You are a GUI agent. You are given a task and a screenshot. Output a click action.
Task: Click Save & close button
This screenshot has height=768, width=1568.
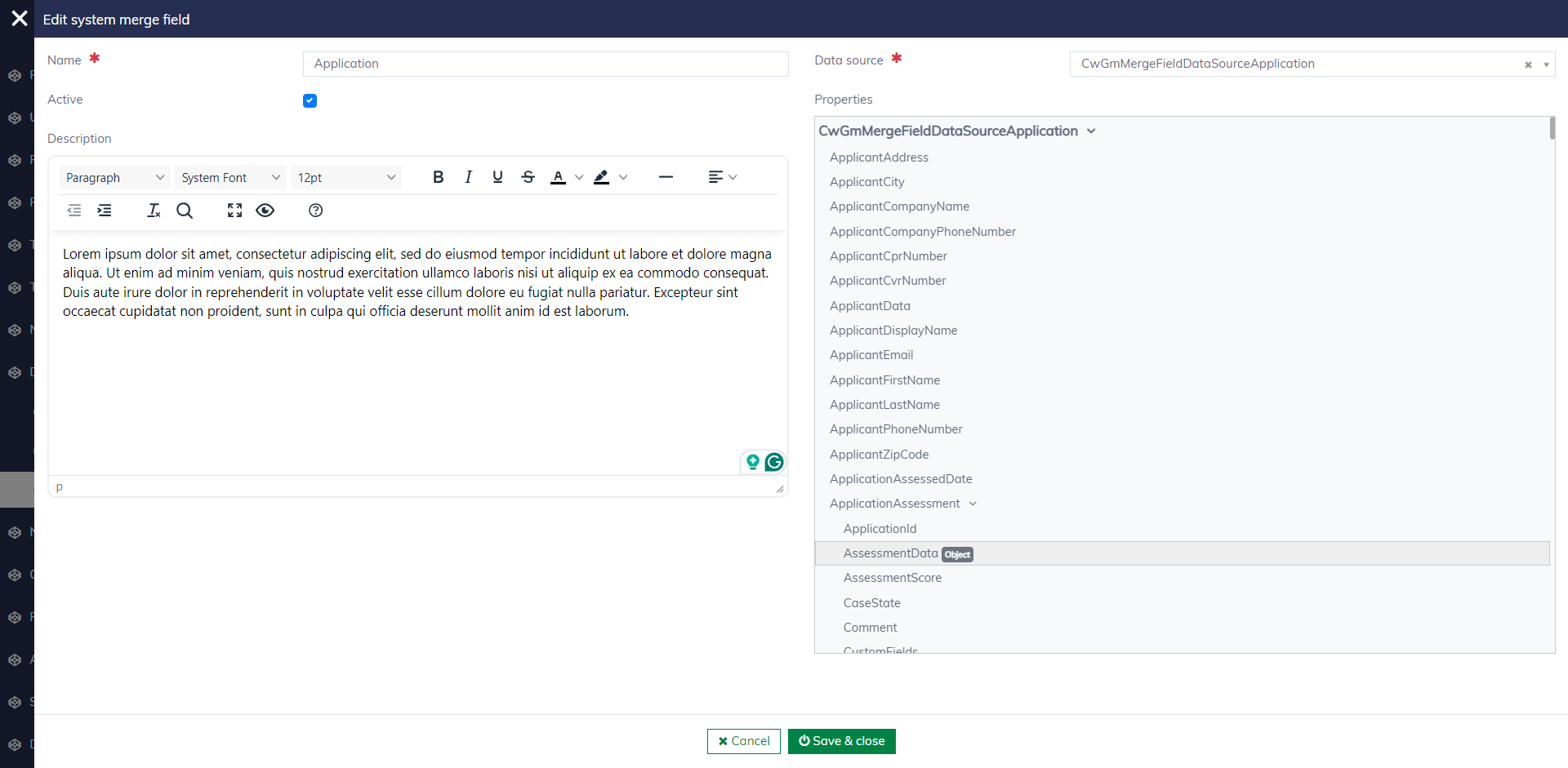coord(841,741)
